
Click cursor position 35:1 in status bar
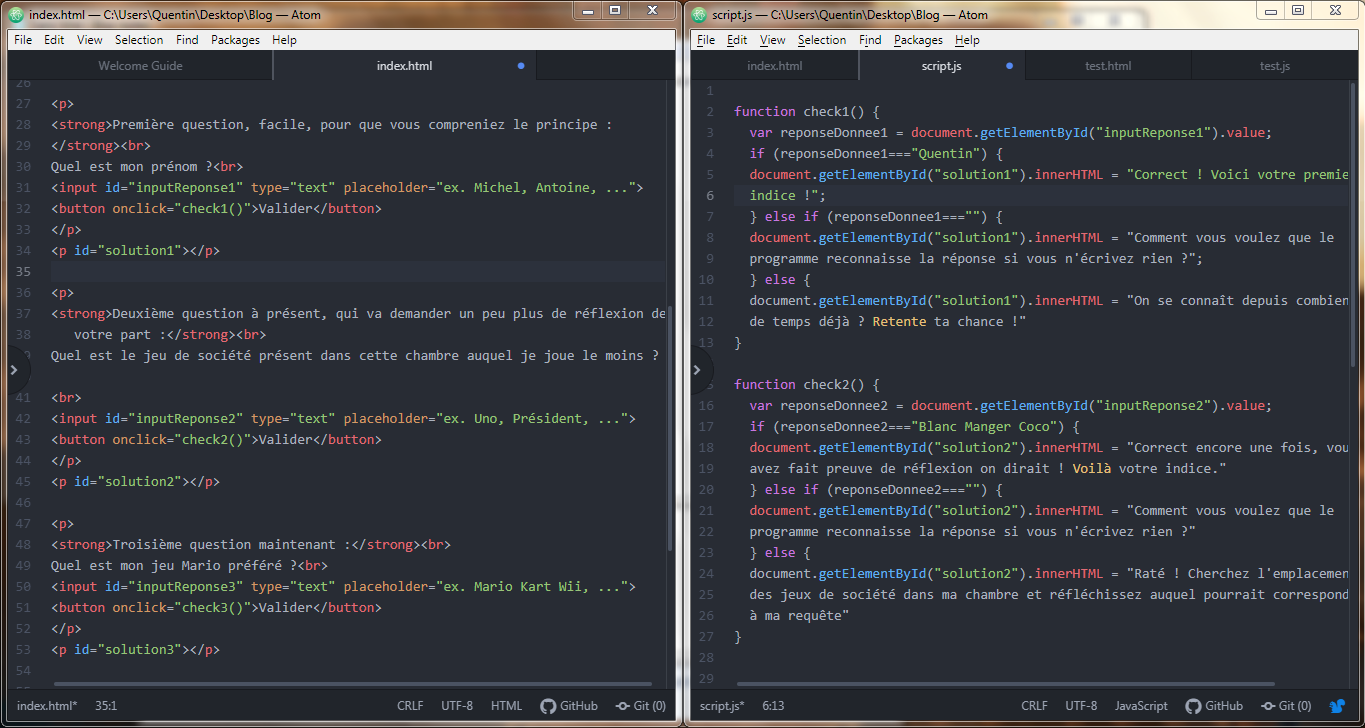(x=106, y=705)
